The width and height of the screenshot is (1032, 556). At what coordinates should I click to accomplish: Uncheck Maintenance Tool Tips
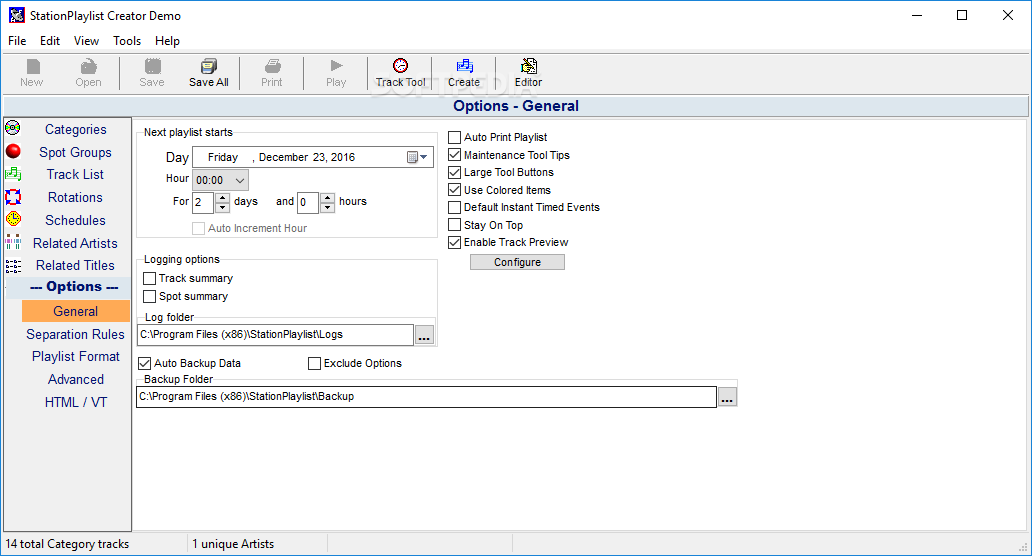(x=454, y=155)
